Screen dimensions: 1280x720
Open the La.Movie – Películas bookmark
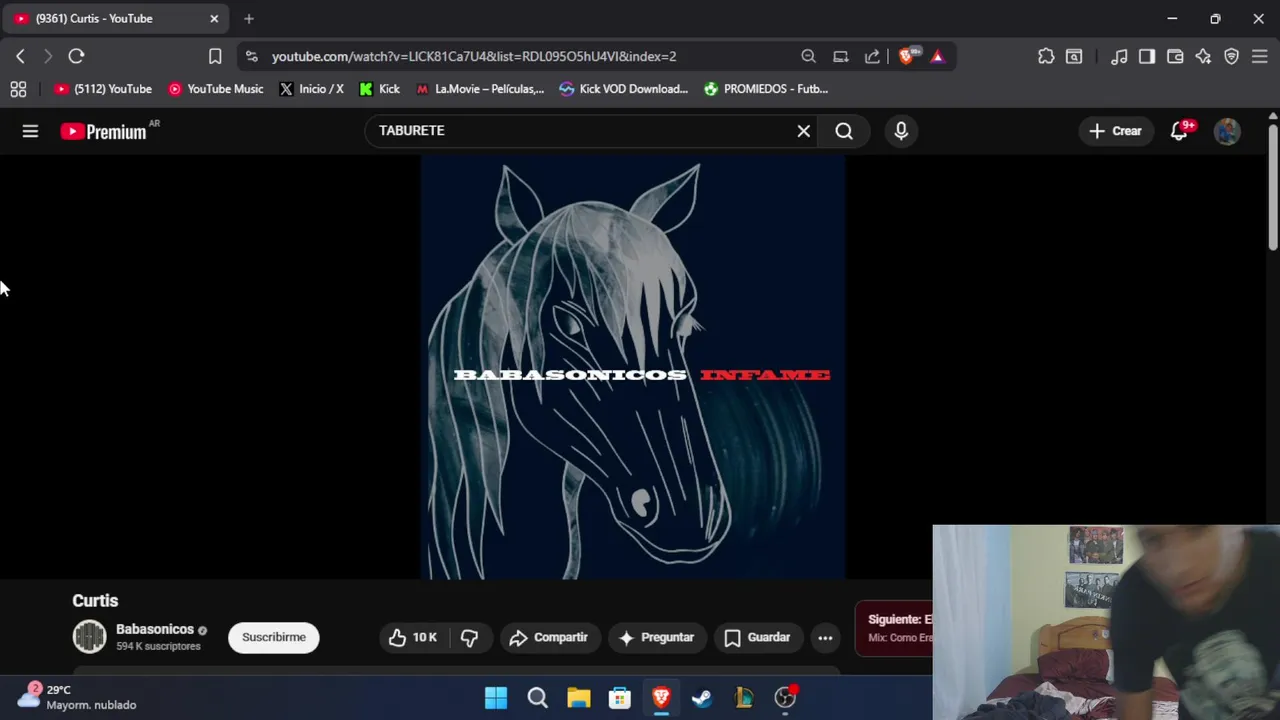[x=480, y=89]
